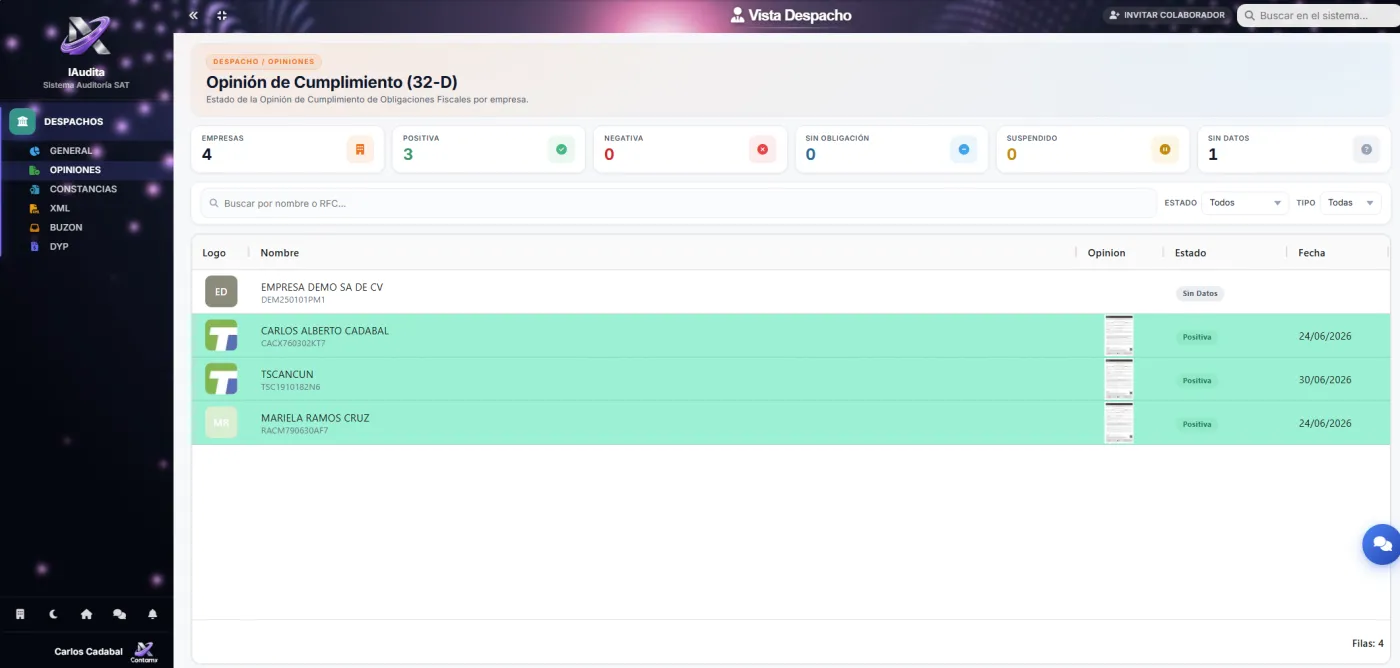Sort by the Opinion column header
The height and width of the screenshot is (668, 1400).
(1107, 253)
